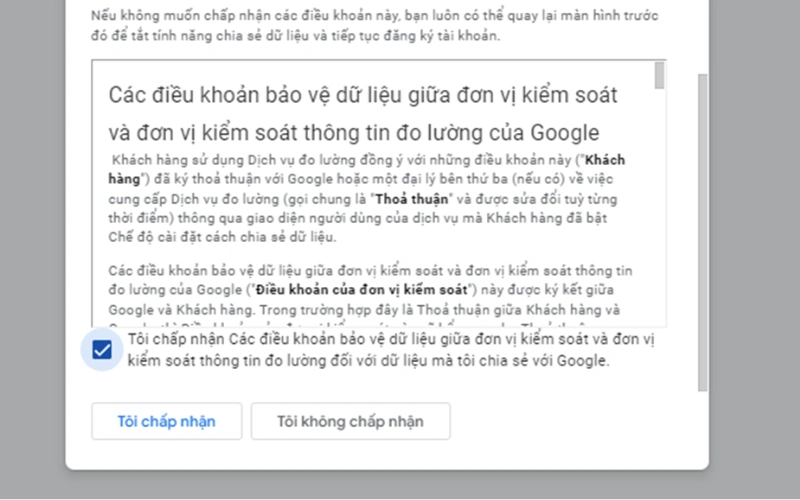
Task: Click the 'Tôi chấp nhận' button
Action: (x=167, y=421)
